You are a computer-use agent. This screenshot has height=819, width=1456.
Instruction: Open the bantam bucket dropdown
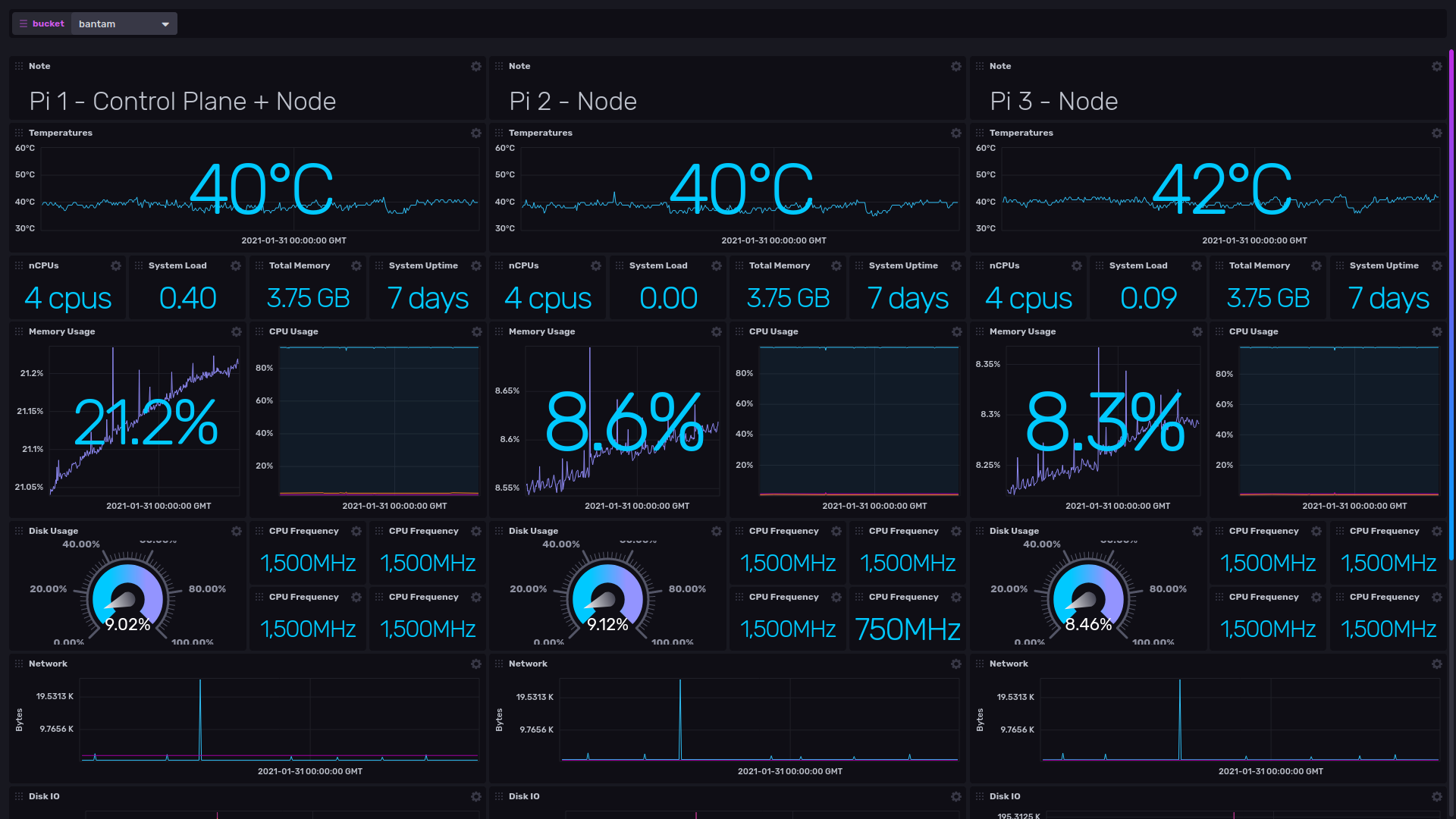[164, 24]
